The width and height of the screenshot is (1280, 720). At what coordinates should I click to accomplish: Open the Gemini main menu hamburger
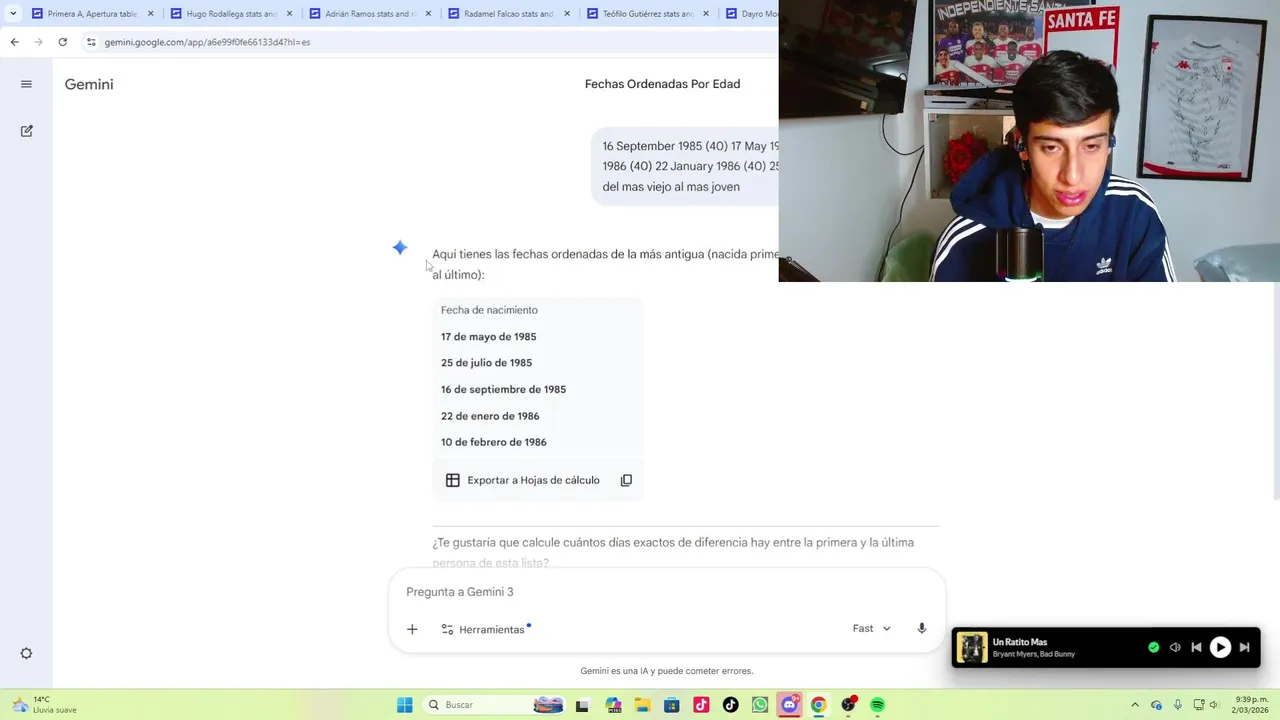pyautogui.click(x=26, y=84)
